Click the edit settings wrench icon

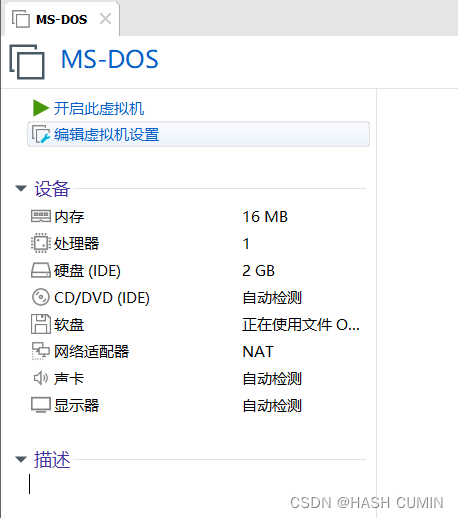[x=41, y=134]
